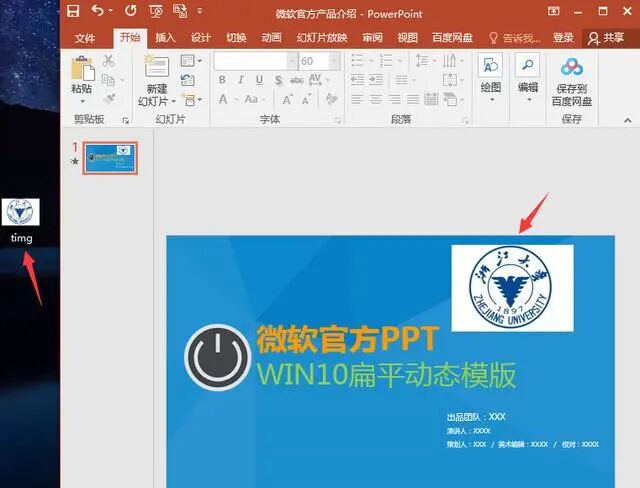640x488 pixels.
Task: Click the text direction icon
Action: [450, 61]
